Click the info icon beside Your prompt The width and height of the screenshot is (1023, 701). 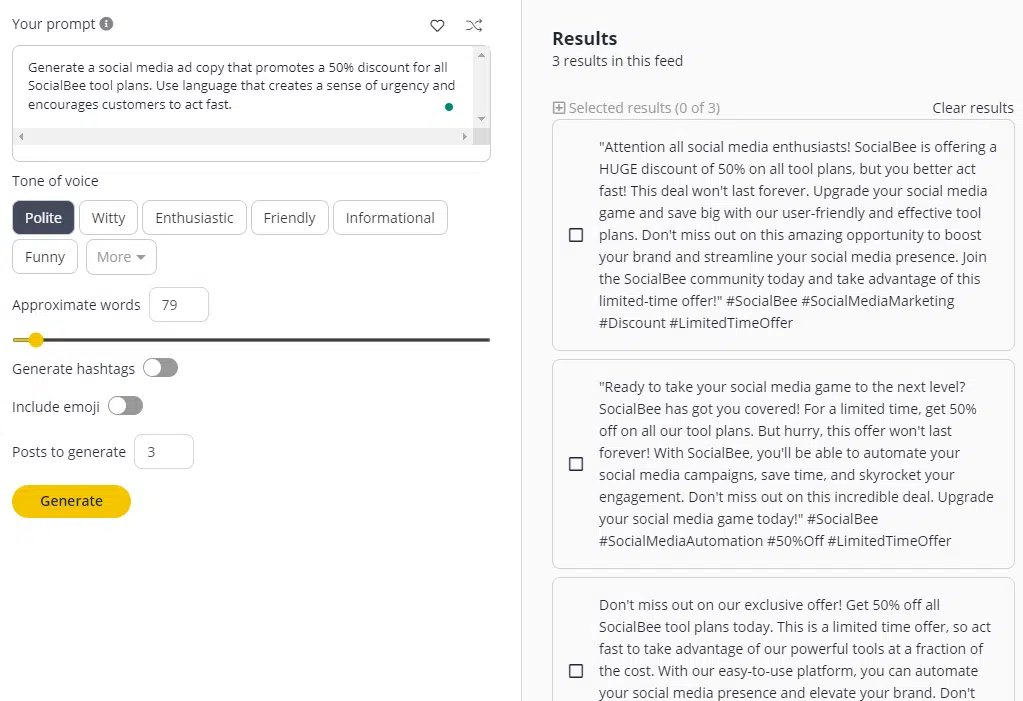(107, 24)
